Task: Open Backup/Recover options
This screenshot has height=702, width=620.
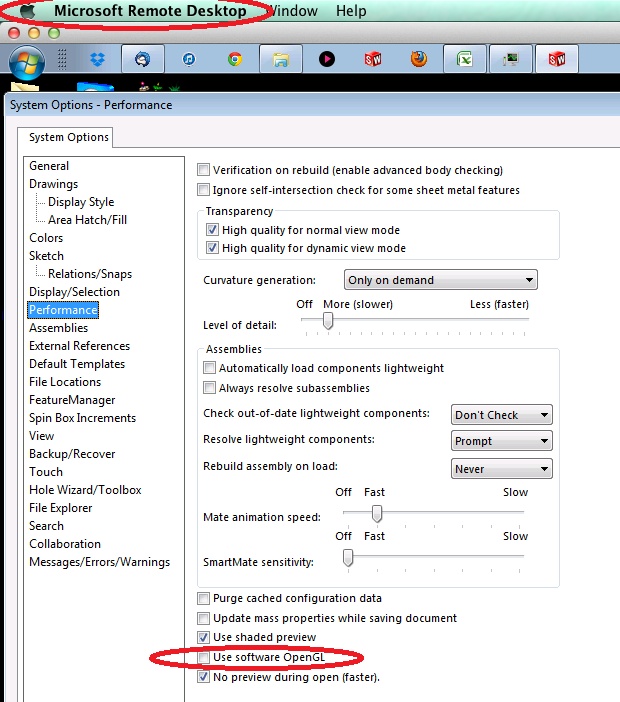Action: 72,454
